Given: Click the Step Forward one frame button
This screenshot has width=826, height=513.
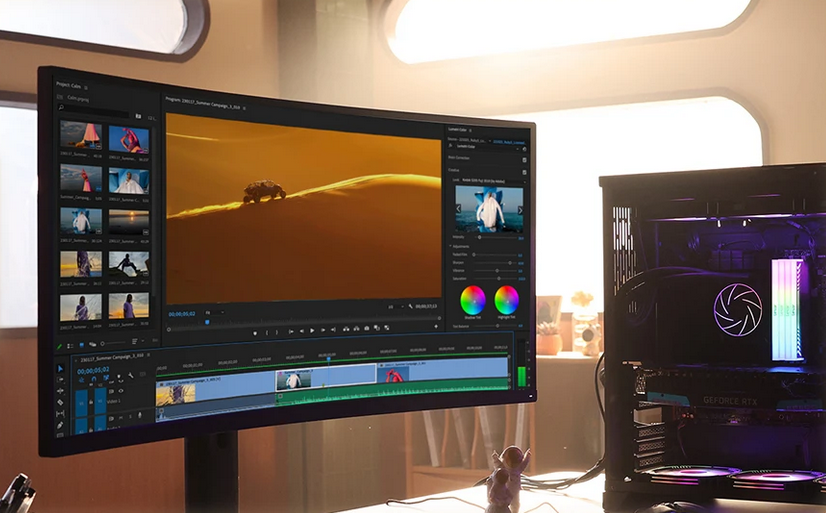Looking at the screenshot, I should (323, 330).
